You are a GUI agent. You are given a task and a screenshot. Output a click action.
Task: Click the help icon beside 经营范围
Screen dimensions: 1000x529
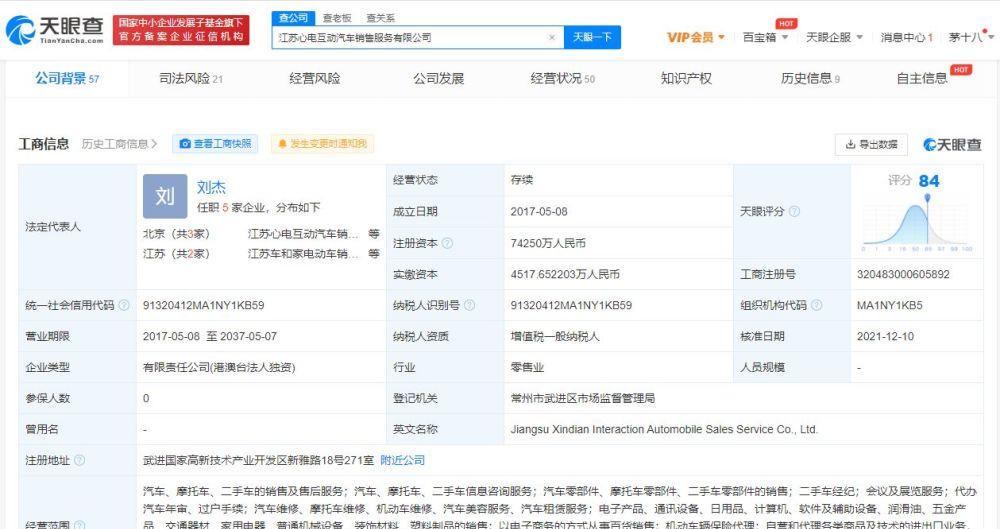(80, 525)
